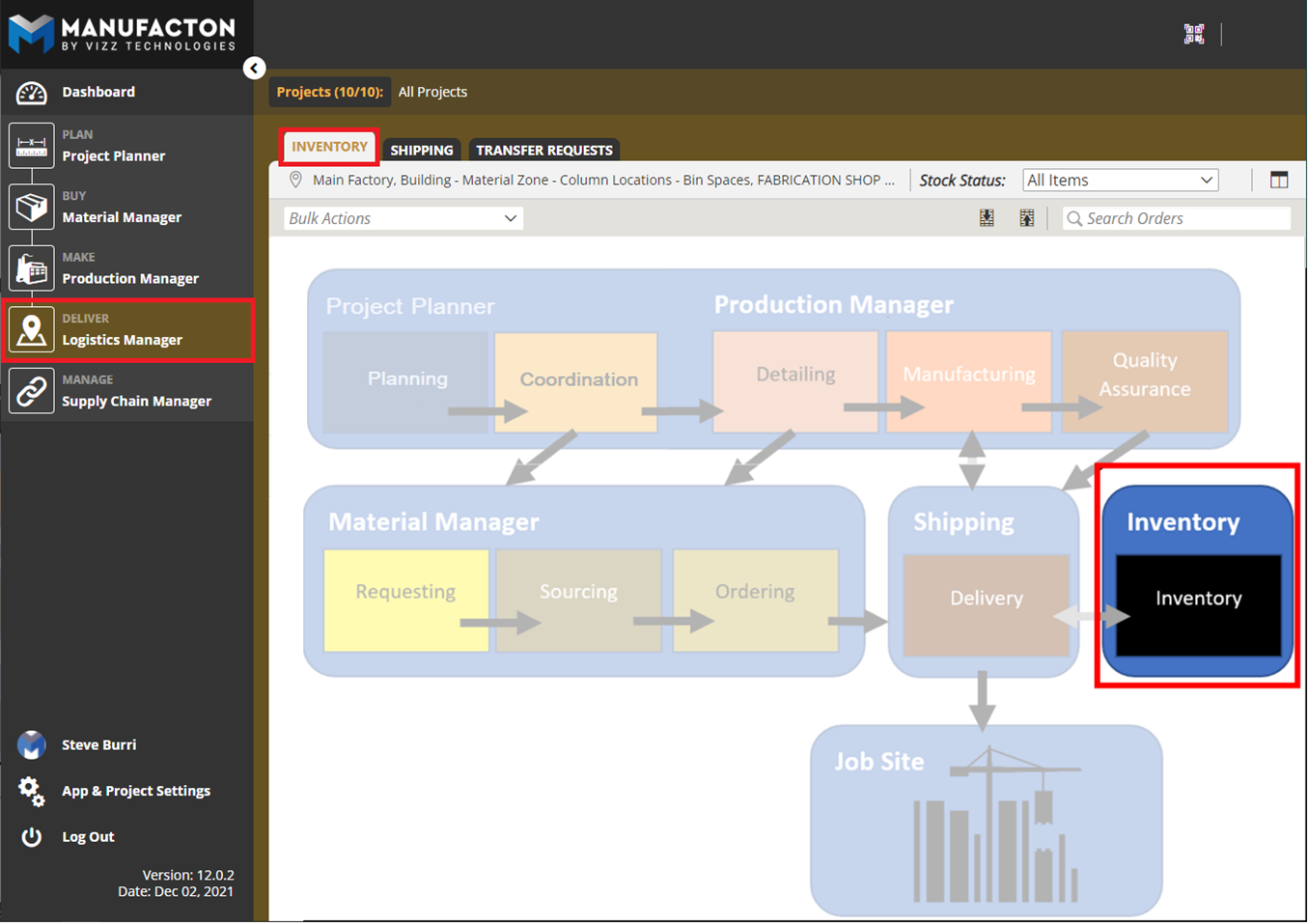Open the Transfer Requests tab
Viewport: 1308px width, 924px height.
click(543, 151)
